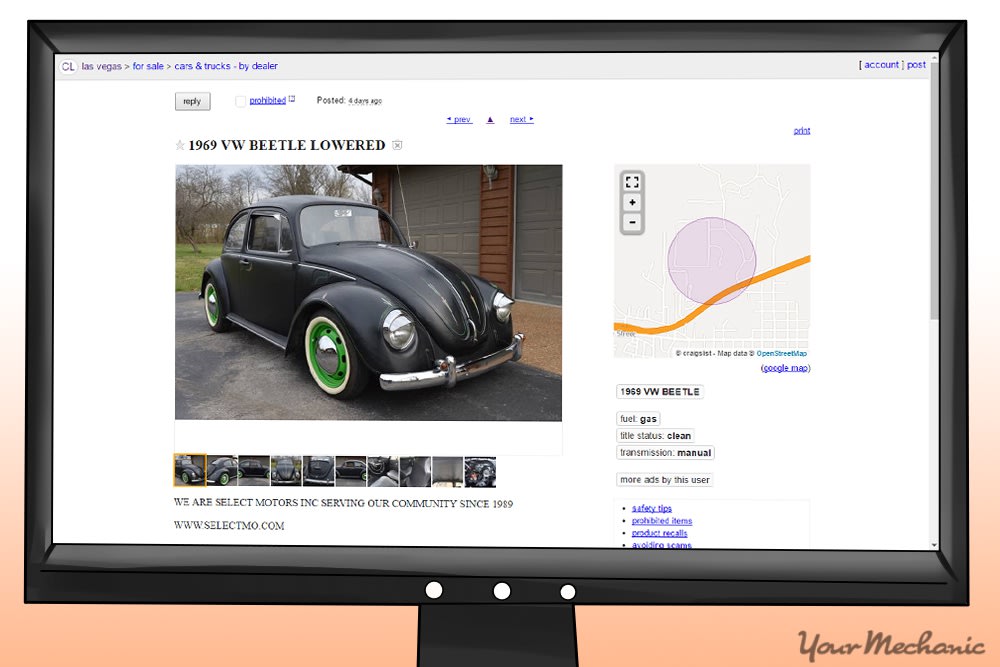Click the print link

pos(802,131)
